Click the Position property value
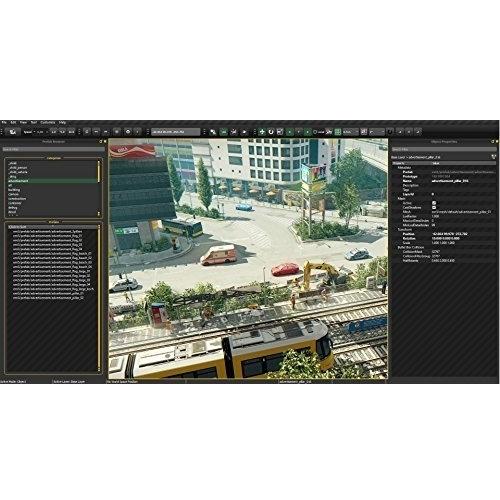This screenshot has height=500, width=500. coord(450,234)
